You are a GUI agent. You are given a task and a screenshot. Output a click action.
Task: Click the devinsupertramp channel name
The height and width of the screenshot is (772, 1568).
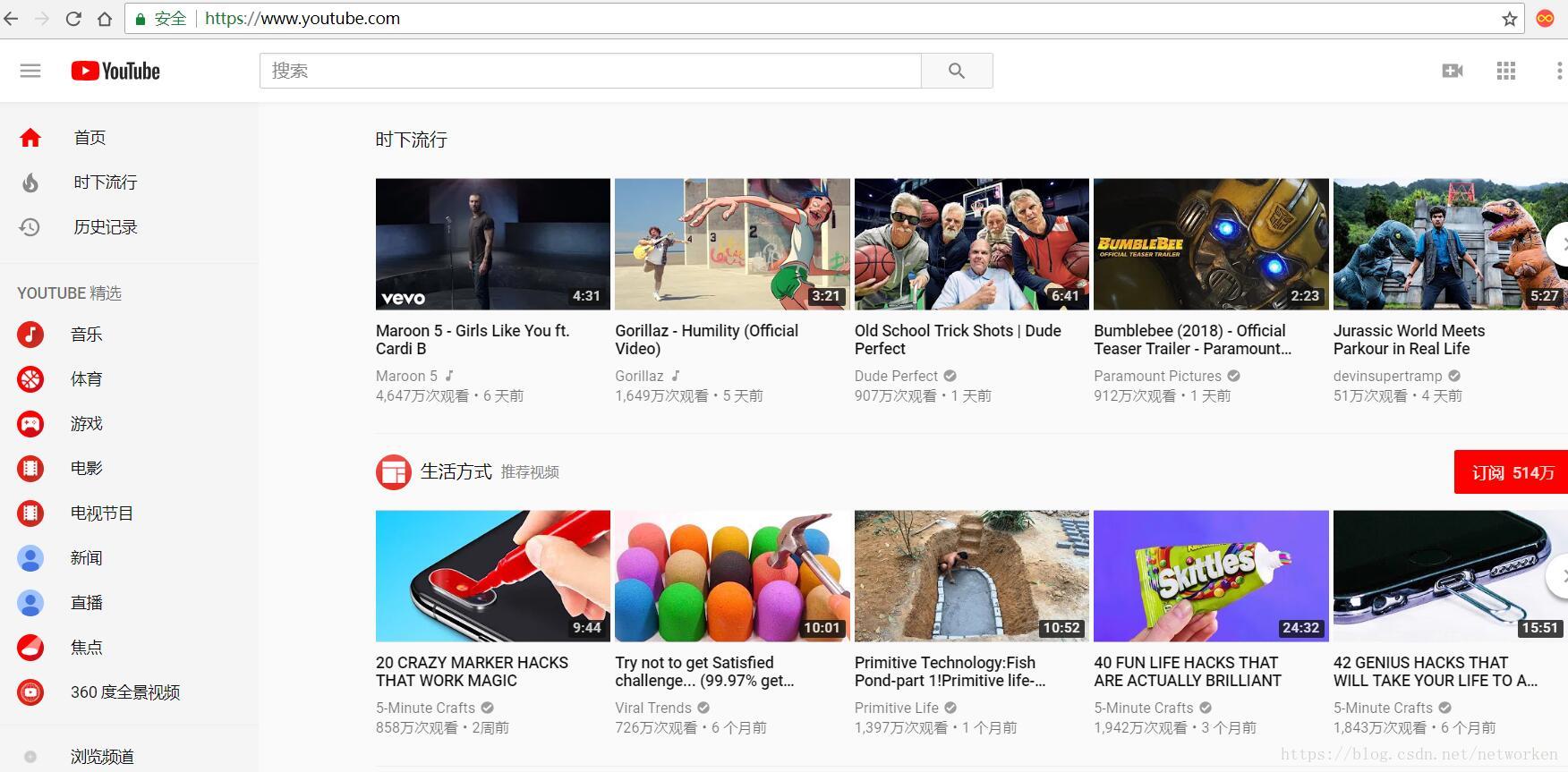click(1388, 377)
